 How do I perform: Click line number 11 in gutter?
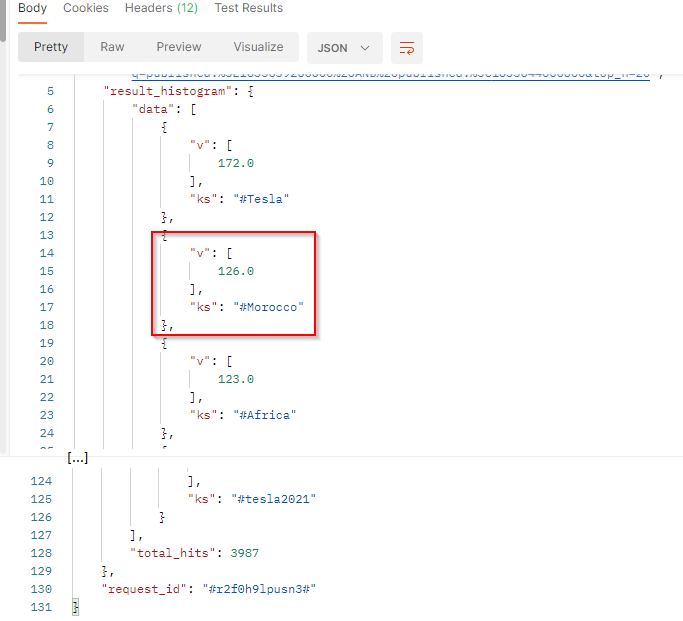[47, 199]
